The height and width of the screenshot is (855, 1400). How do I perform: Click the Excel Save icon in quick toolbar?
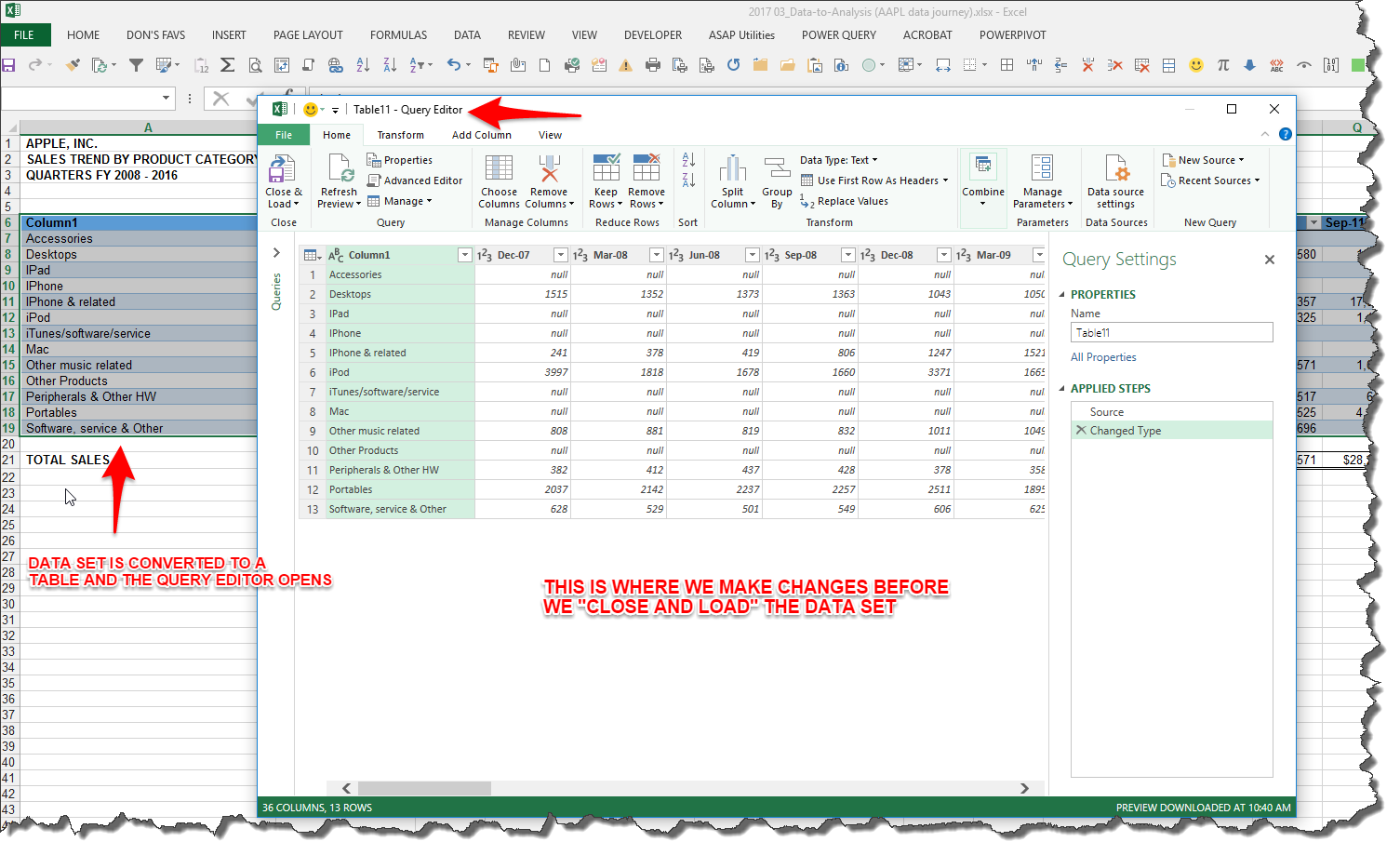pyautogui.click(x=8, y=65)
